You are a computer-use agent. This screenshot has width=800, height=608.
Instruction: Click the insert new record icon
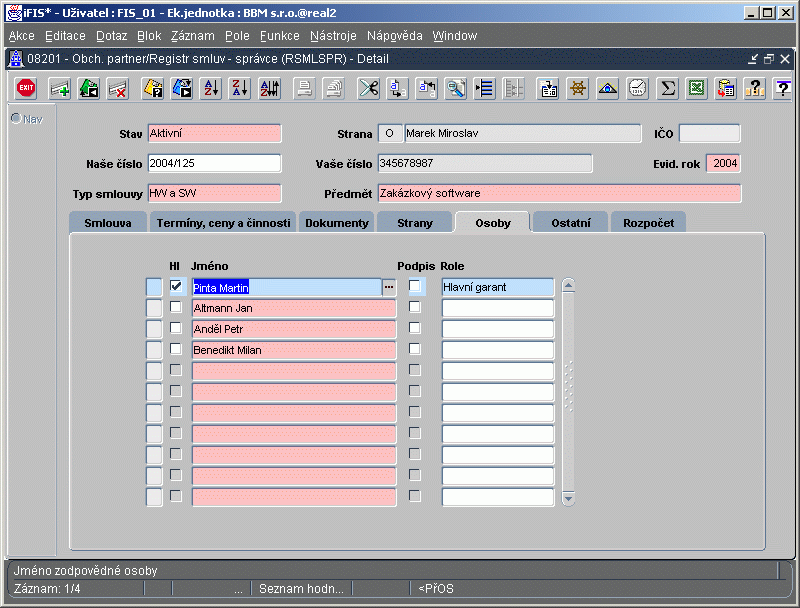click(x=60, y=88)
